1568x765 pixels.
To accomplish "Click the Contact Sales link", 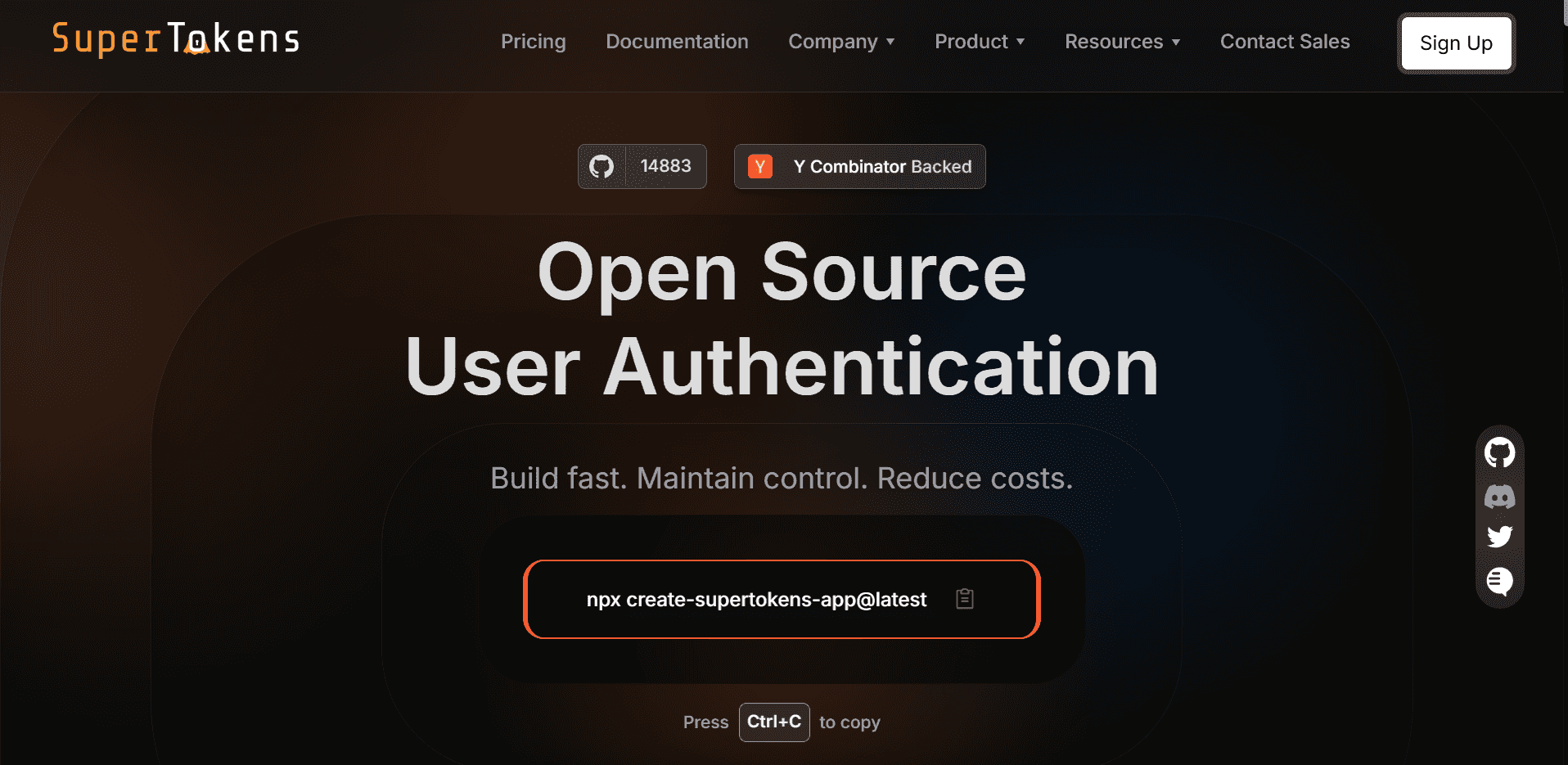I will pyautogui.click(x=1284, y=42).
